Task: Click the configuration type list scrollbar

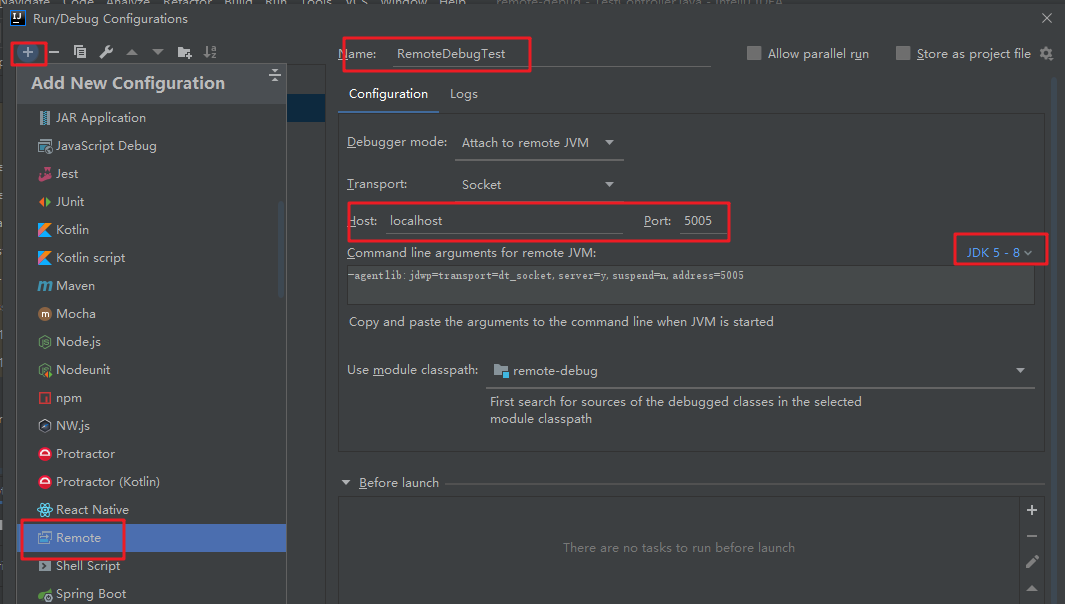Action: pos(281,249)
